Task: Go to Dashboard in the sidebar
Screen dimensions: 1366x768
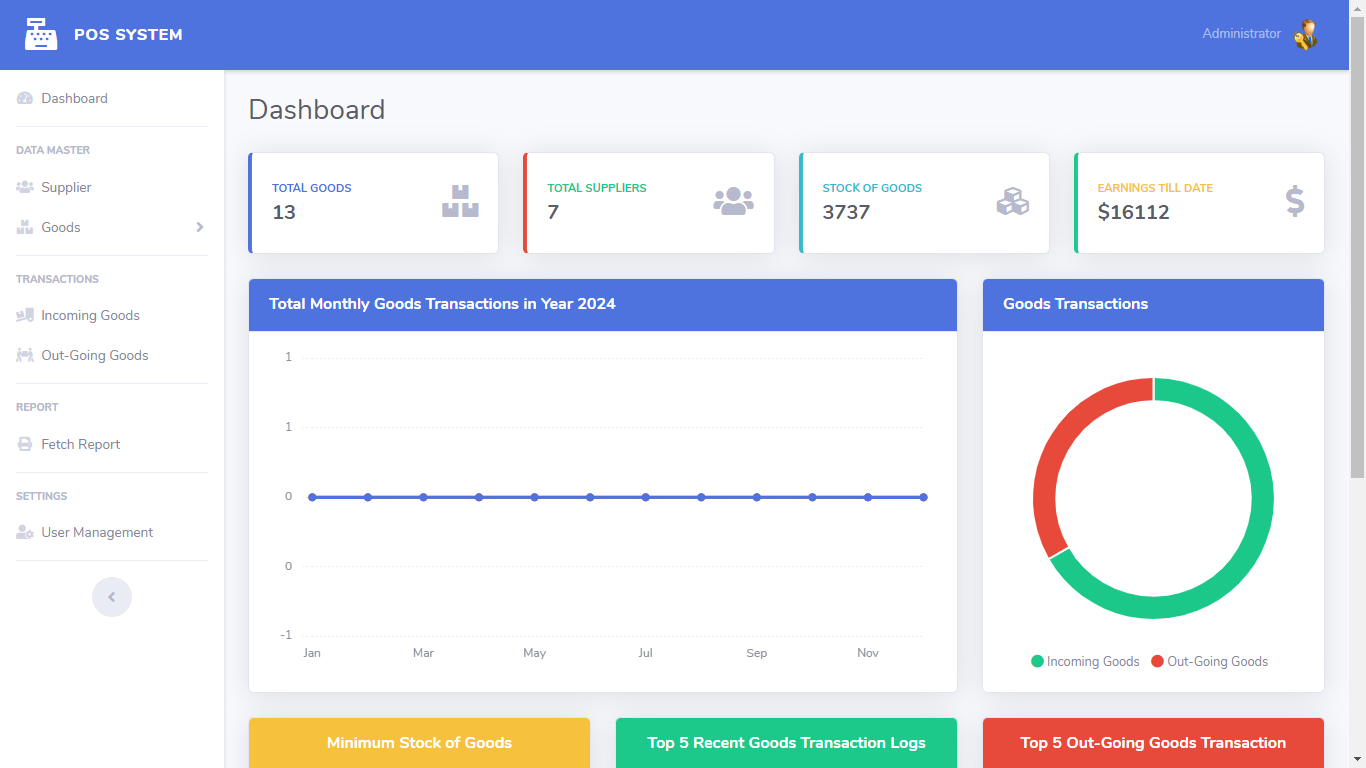Action: pos(74,98)
